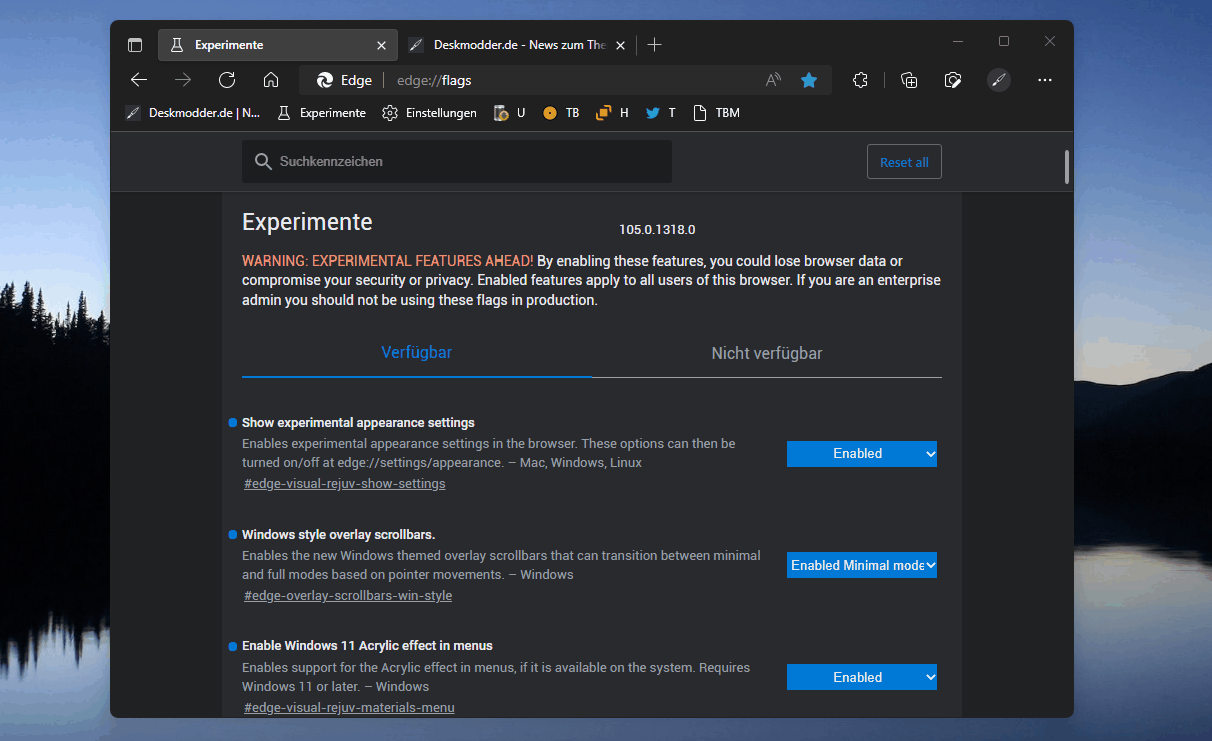Open the Twitter T bookmark
This screenshot has height=741, width=1212.
pos(660,113)
